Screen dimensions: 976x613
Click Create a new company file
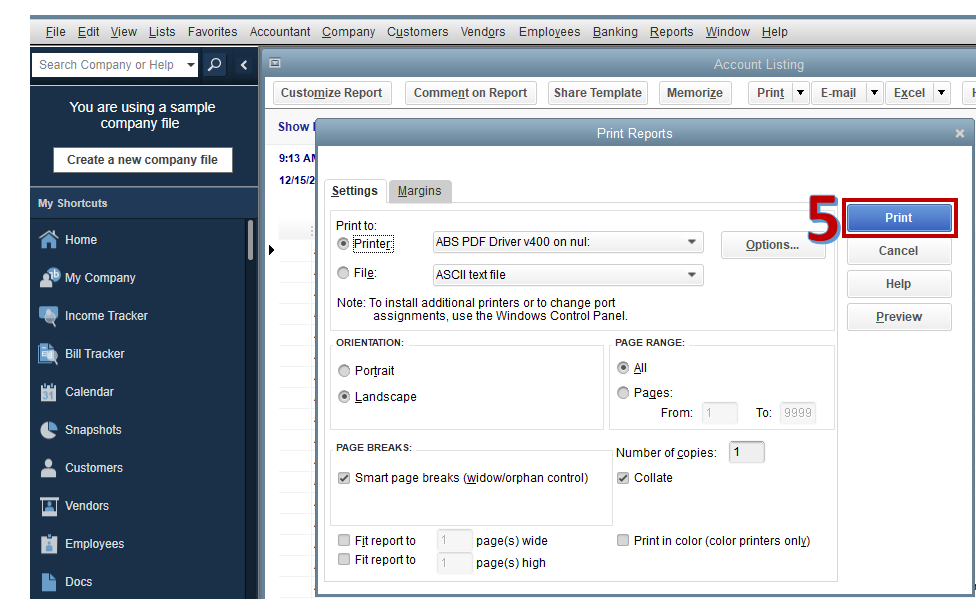click(143, 160)
